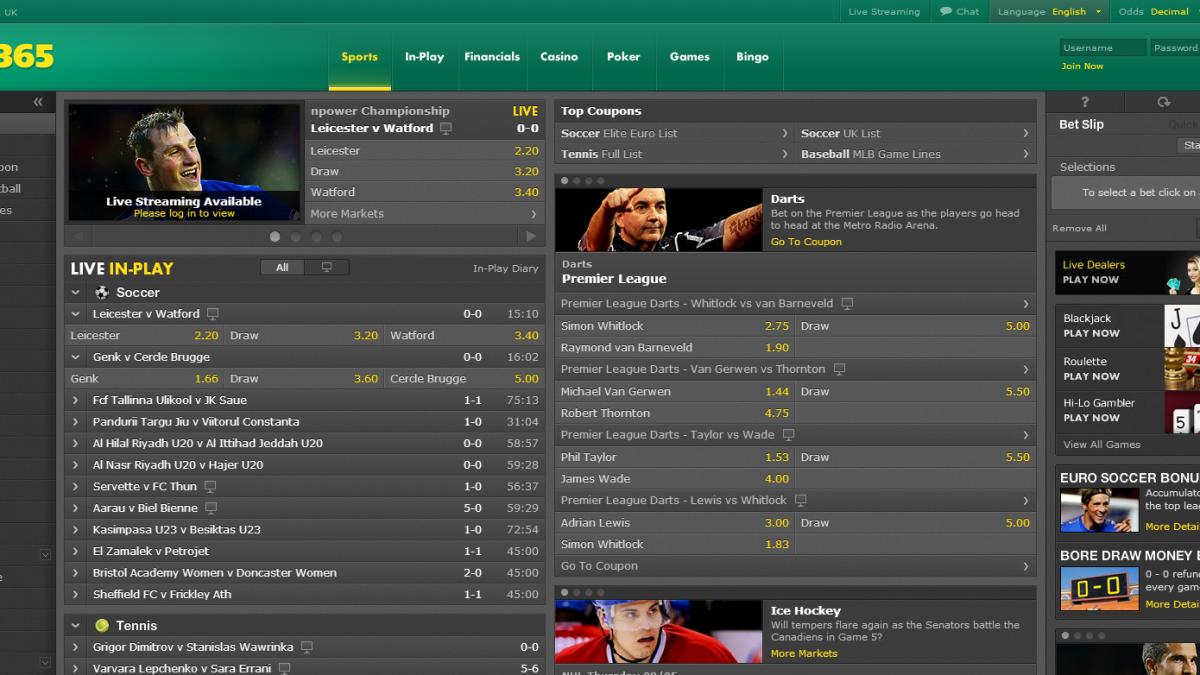Image resolution: width=1200 pixels, height=675 pixels.
Task: Refresh the Bet Slip panel
Action: click(x=1163, y=102)
